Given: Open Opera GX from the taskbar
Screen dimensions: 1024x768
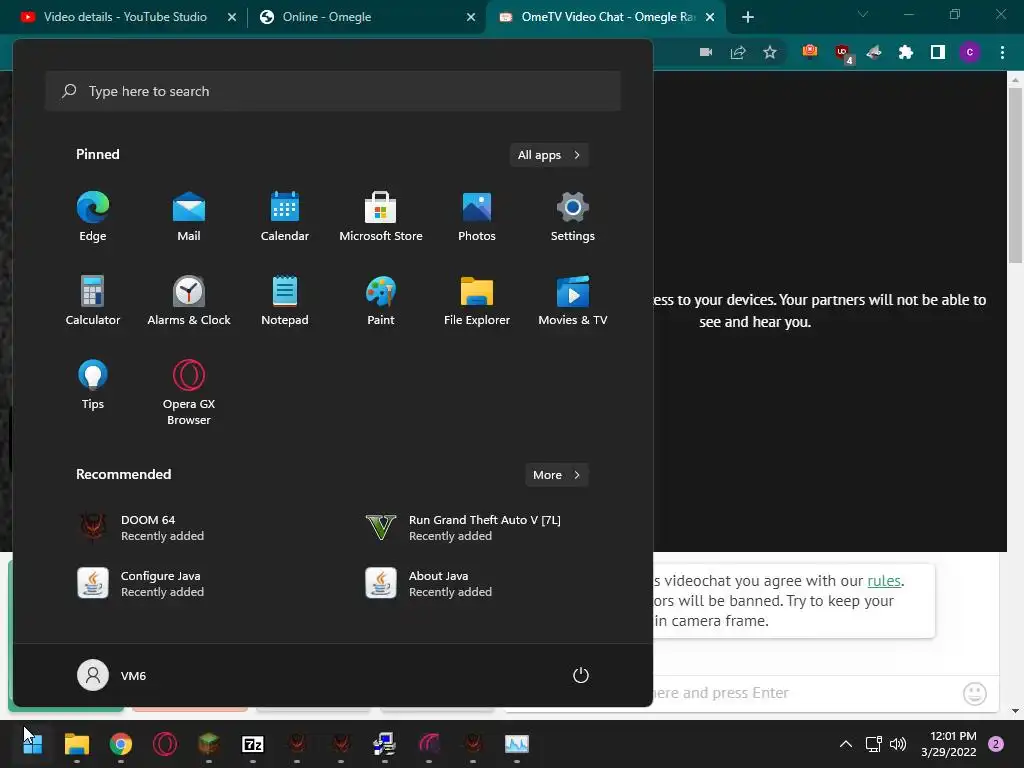Looking at the screenshot, I should pyautogui.click(x=165, y=744).
